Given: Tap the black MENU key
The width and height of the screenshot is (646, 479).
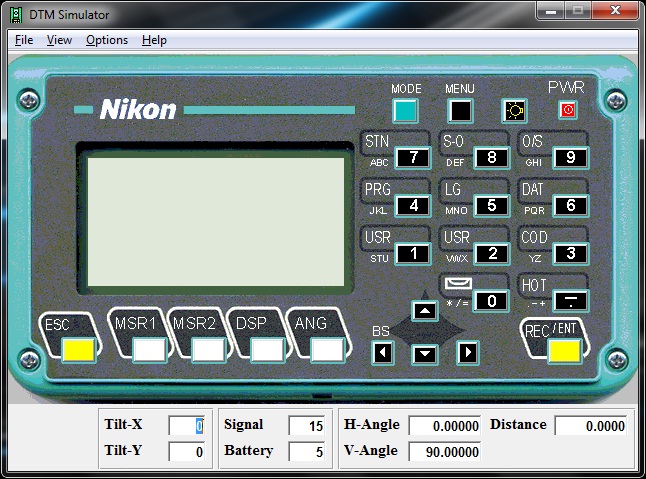Looking at the screenshot, I should point(460,111).
